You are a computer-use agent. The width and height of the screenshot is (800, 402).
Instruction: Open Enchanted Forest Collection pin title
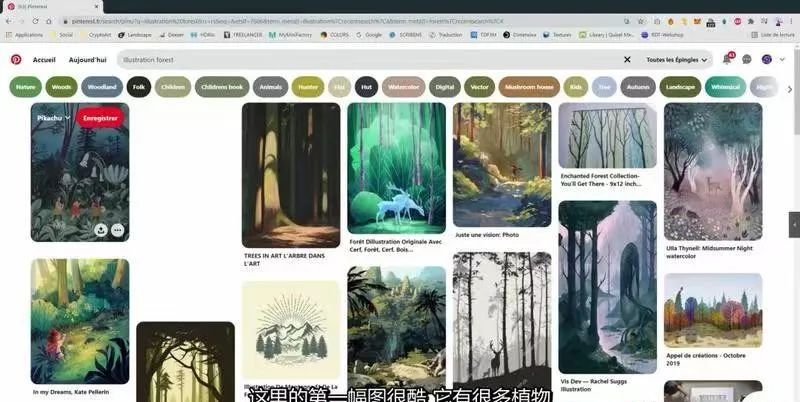click(x=601, y=180)
